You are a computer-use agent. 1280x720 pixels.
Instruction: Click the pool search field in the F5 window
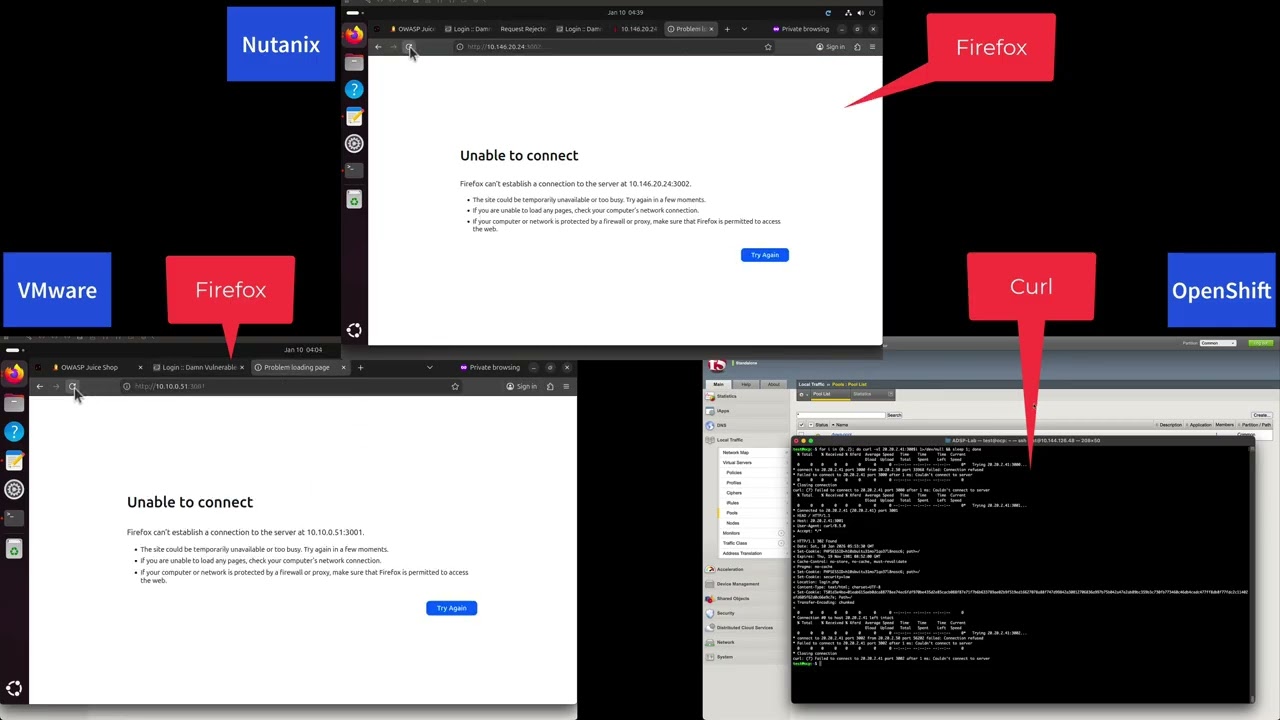tap(841, 415)
